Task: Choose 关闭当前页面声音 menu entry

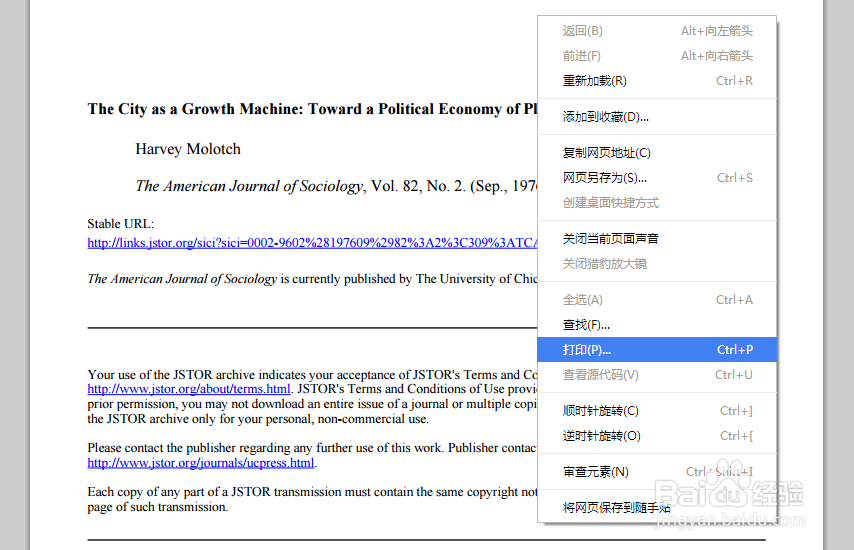Action: coord(657,239)
